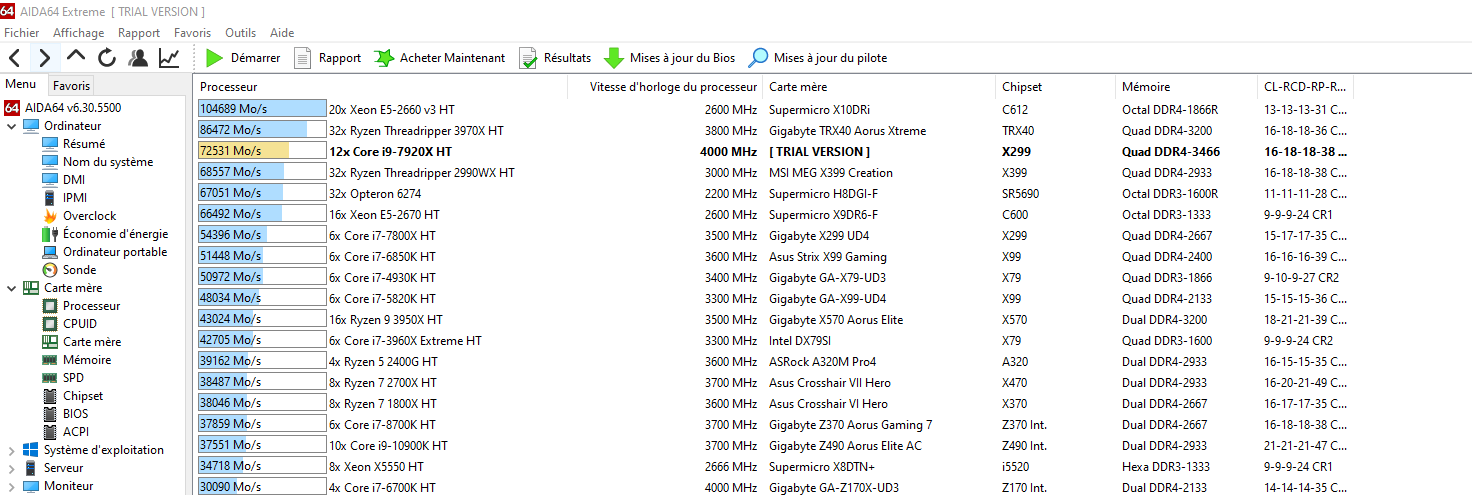
Task: Select Chipset in the sidebar tree
Action: pyautogui.click(x=72, y=396)
